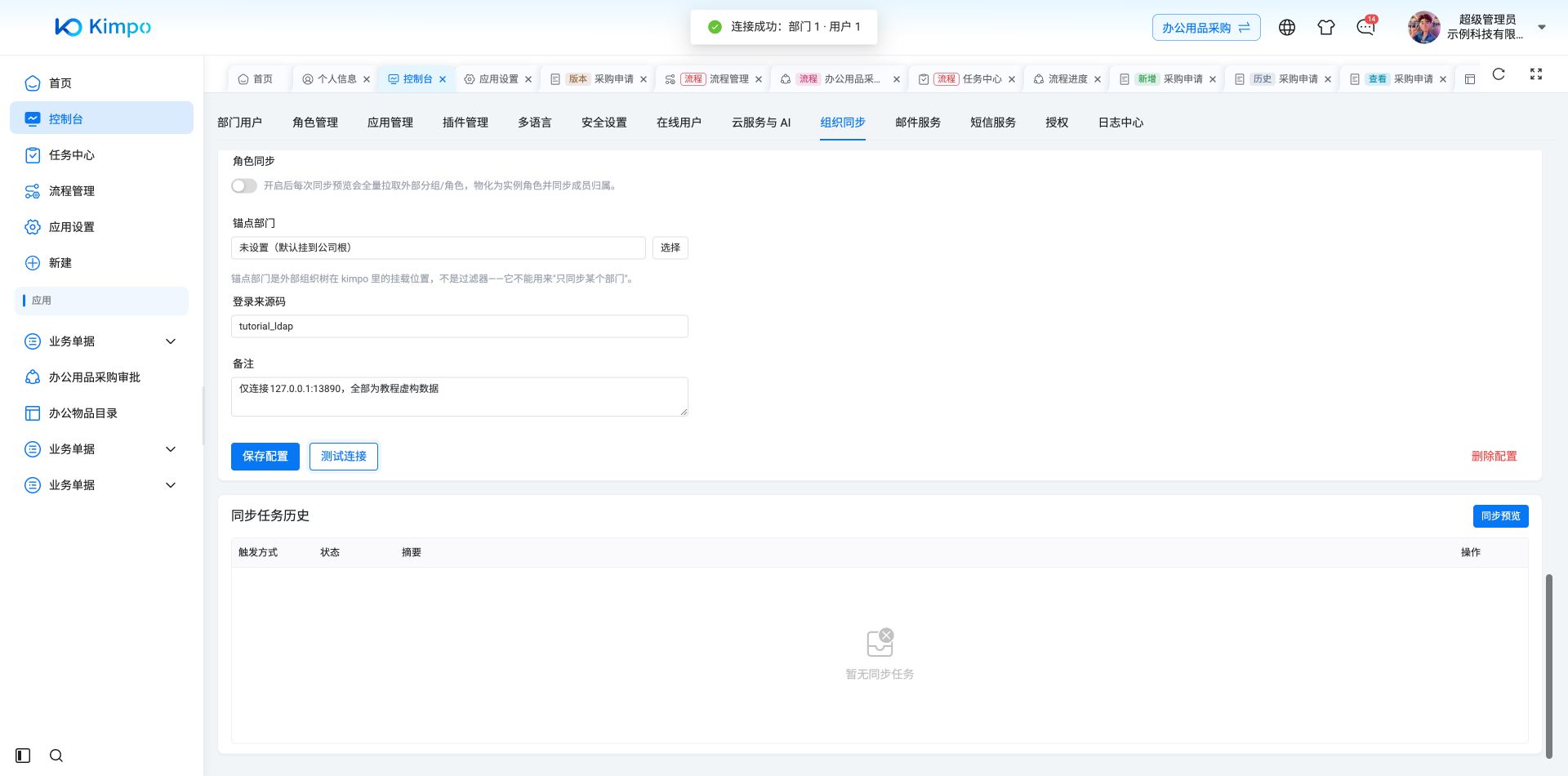
Task: Click the refresh page icon
Action: pos(1499,74)
